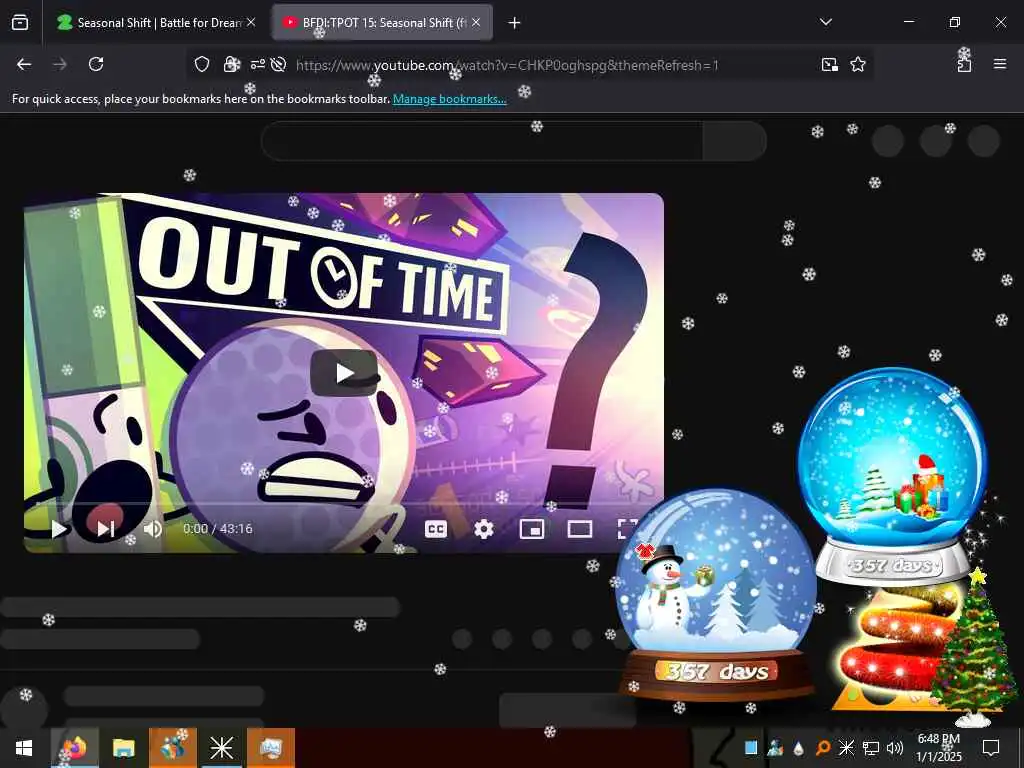Open a new browser tab
Screen dimensions: 1024x768
514,23
